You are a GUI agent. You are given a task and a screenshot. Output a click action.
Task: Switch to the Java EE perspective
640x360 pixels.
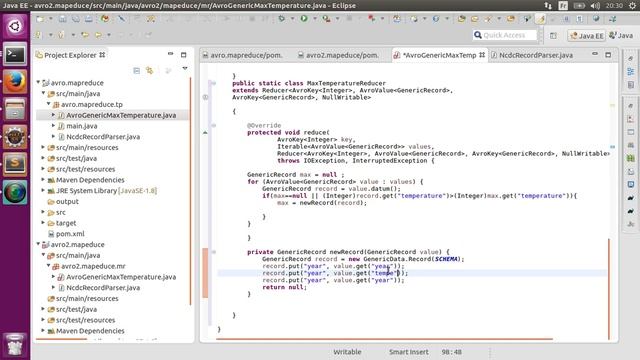point(587,36)
